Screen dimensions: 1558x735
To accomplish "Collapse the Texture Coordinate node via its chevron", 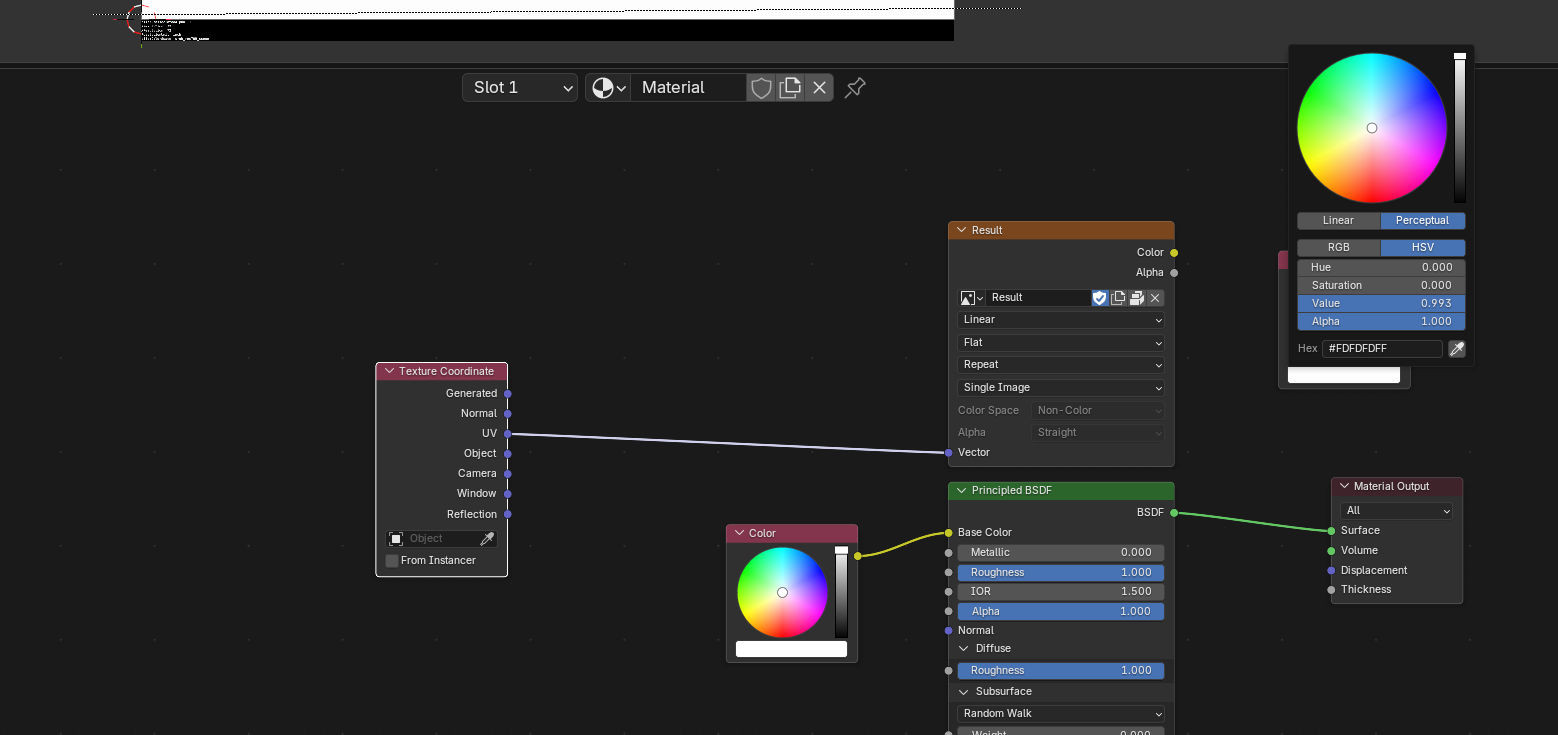I will (x=389, y=372).
